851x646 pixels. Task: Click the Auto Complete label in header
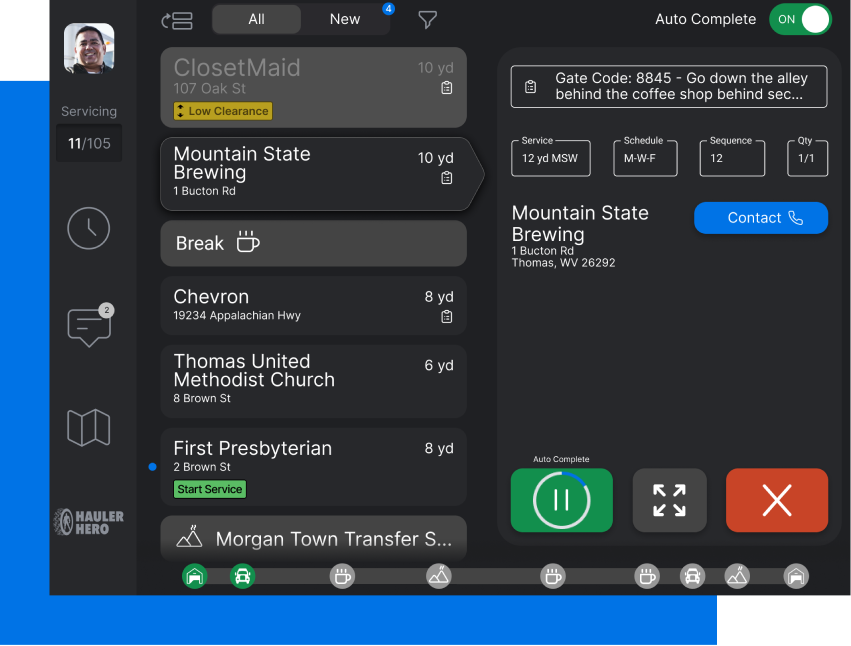(x=705, y=20)
